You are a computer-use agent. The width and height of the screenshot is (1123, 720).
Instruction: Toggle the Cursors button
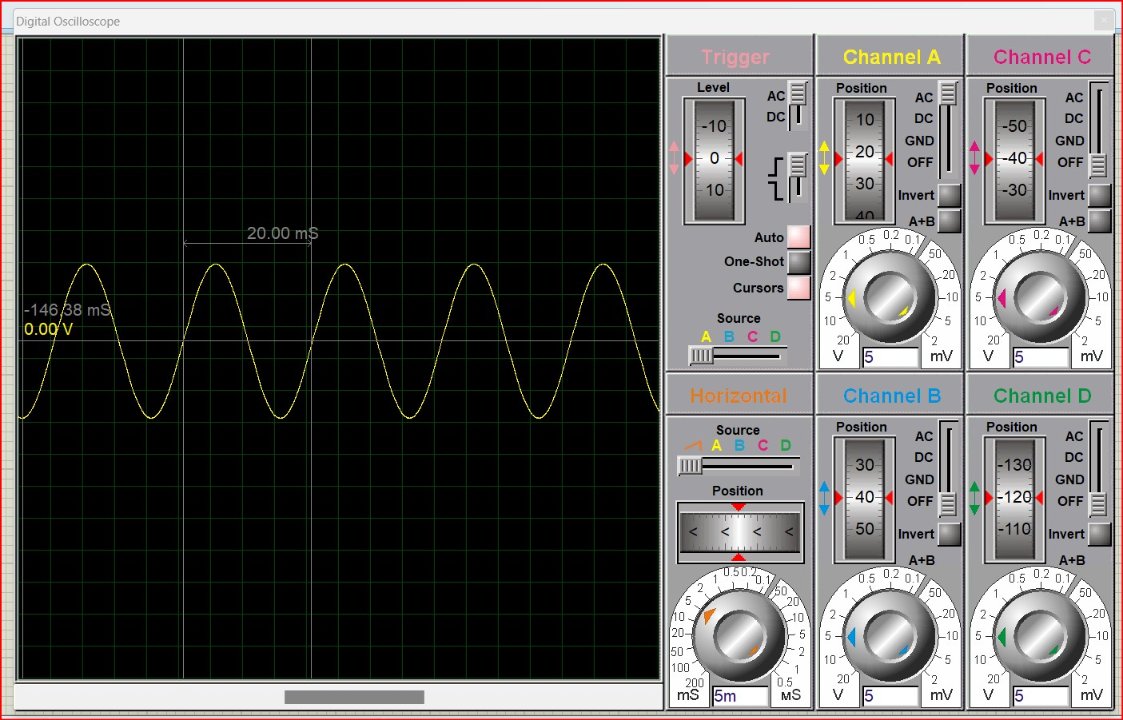799,288
